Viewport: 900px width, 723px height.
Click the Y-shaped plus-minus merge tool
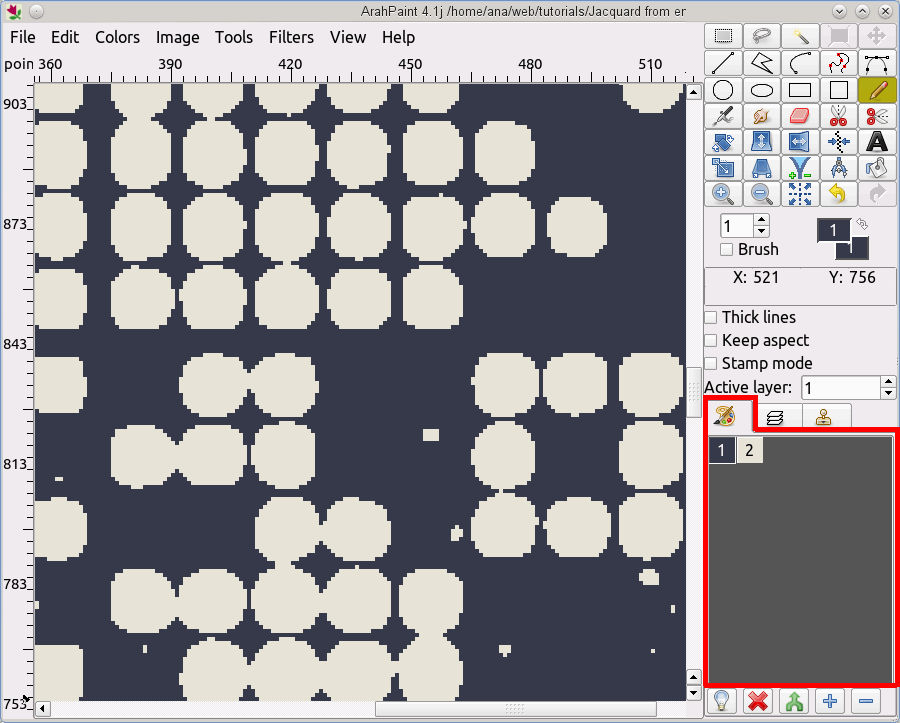[x=800, y=168]
